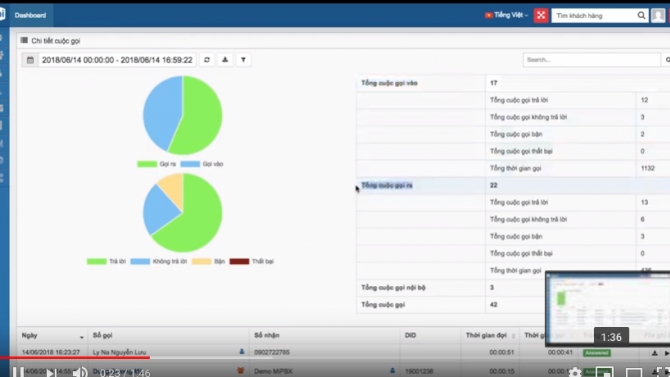
Task: Toggle the Không trả lời legend label
Action: pyautogui.click(x=170, y=262)
